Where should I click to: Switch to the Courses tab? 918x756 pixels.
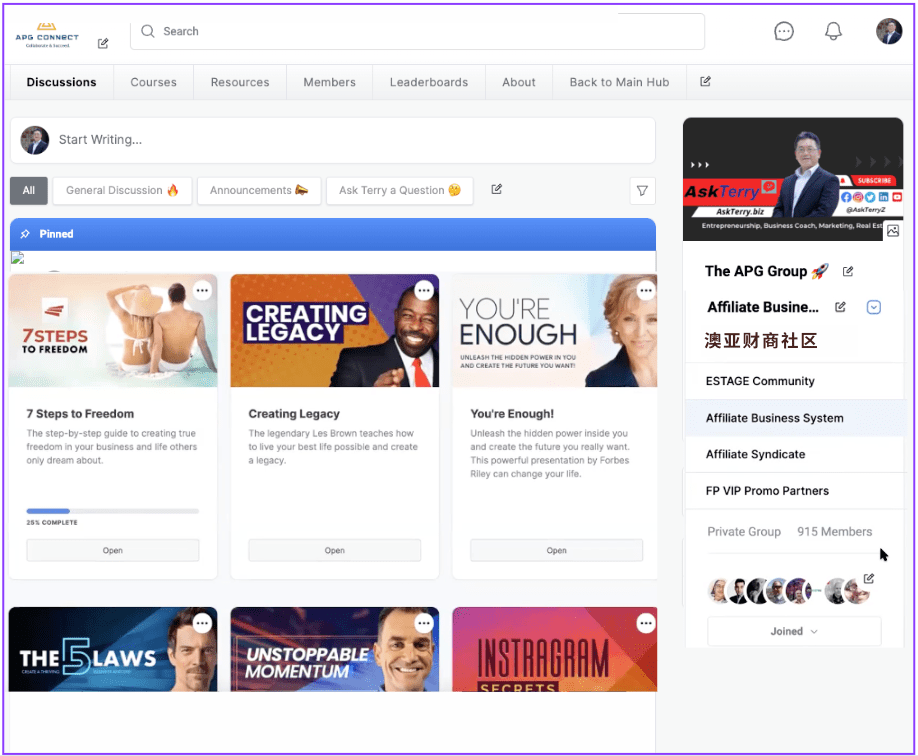pyautogui.click(x=153, y=82)
